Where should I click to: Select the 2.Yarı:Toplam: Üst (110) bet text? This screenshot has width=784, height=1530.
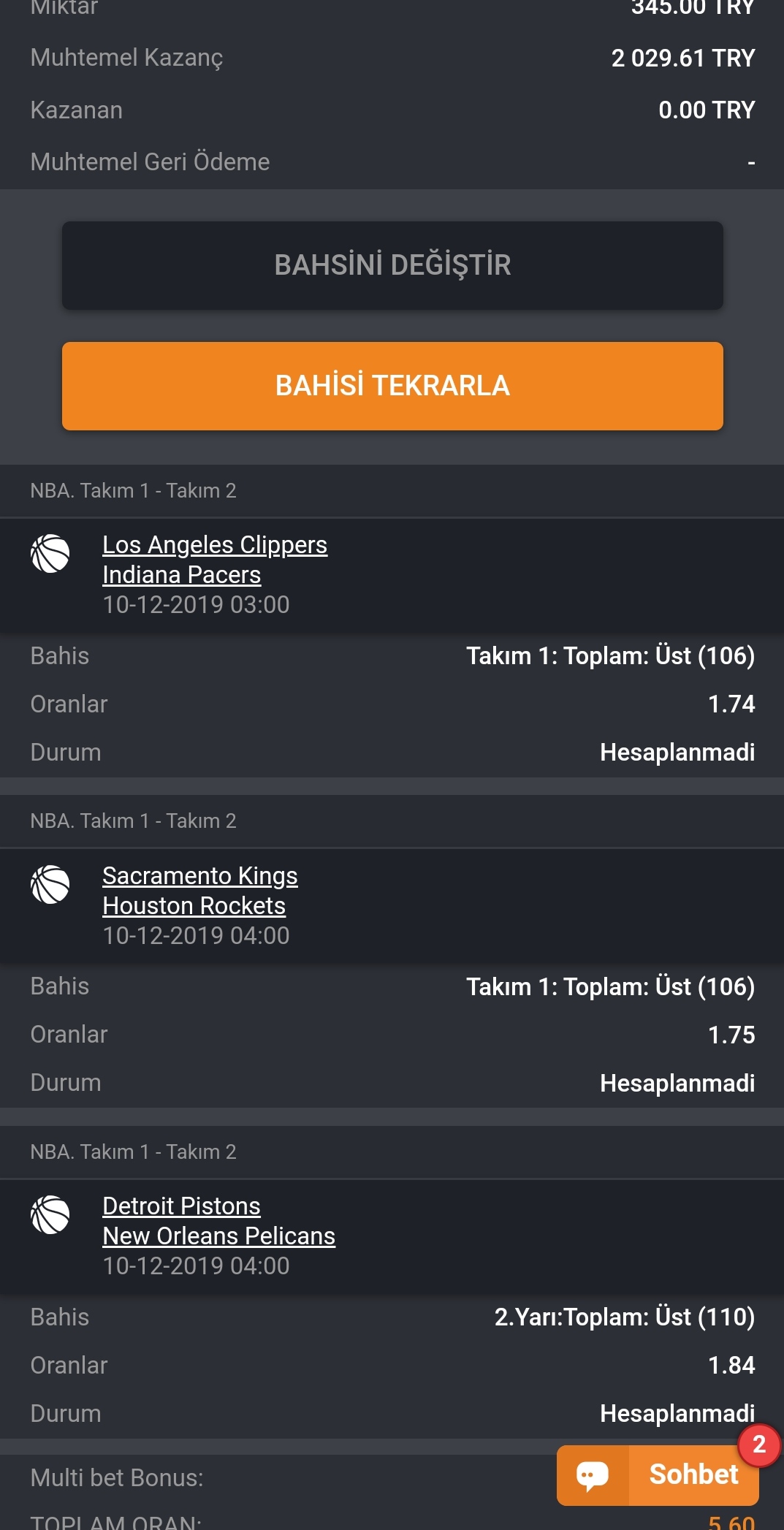(x=624, y=1317)
